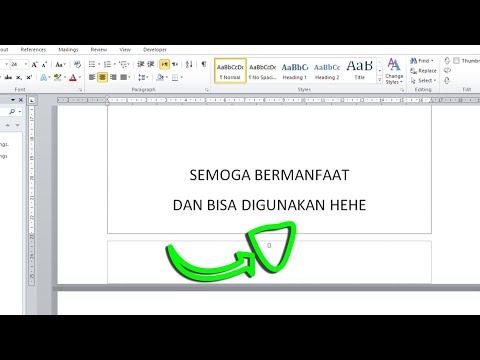Viewport: 480px width, 360px height.
Task: Switch to the Mailings tab
Action: pyautogui.click(x=68, y=50)
